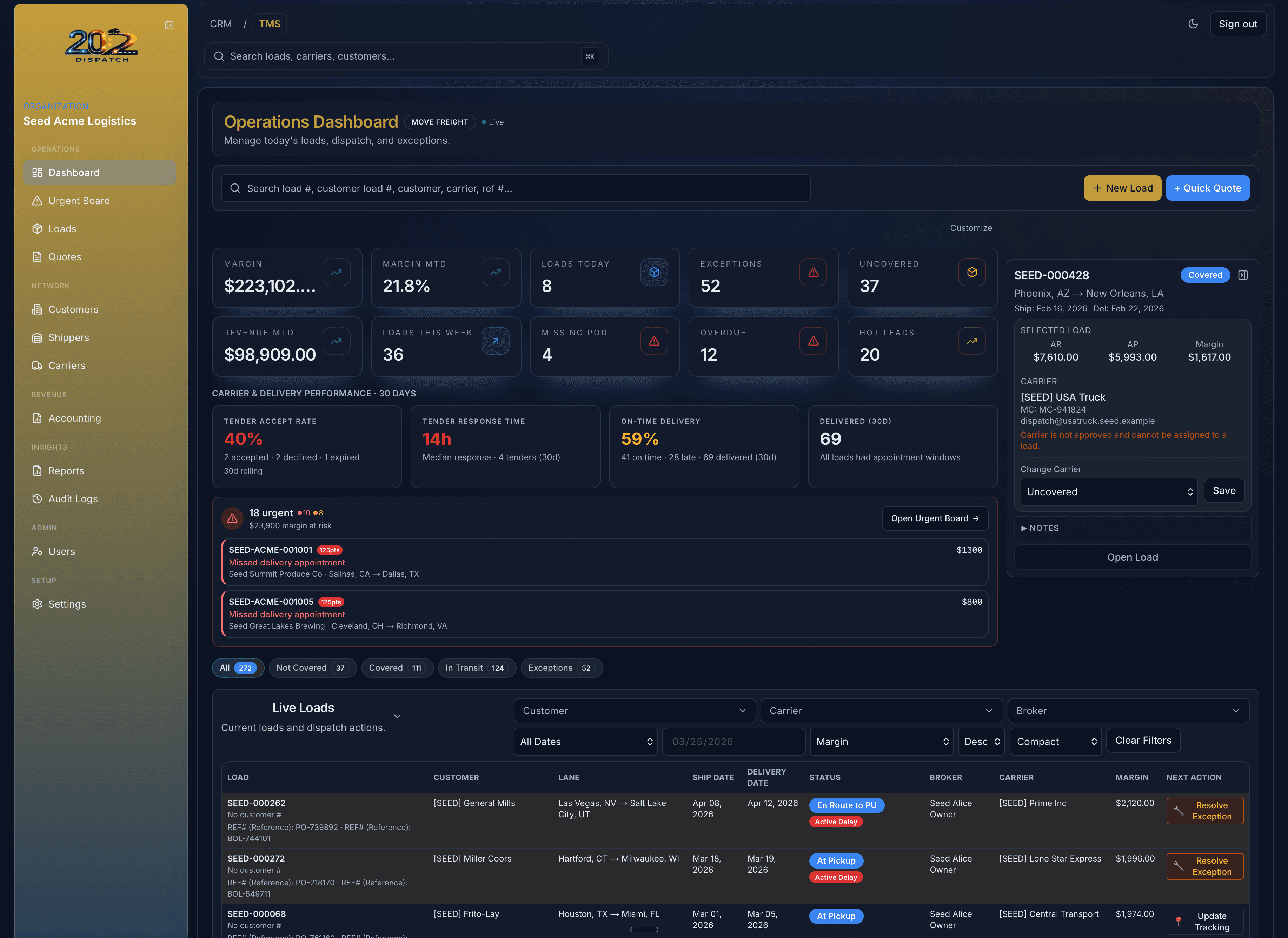Toggle dark mode with the moon icon
This screenshot has width=1288, height=938.
[1193, 24]
